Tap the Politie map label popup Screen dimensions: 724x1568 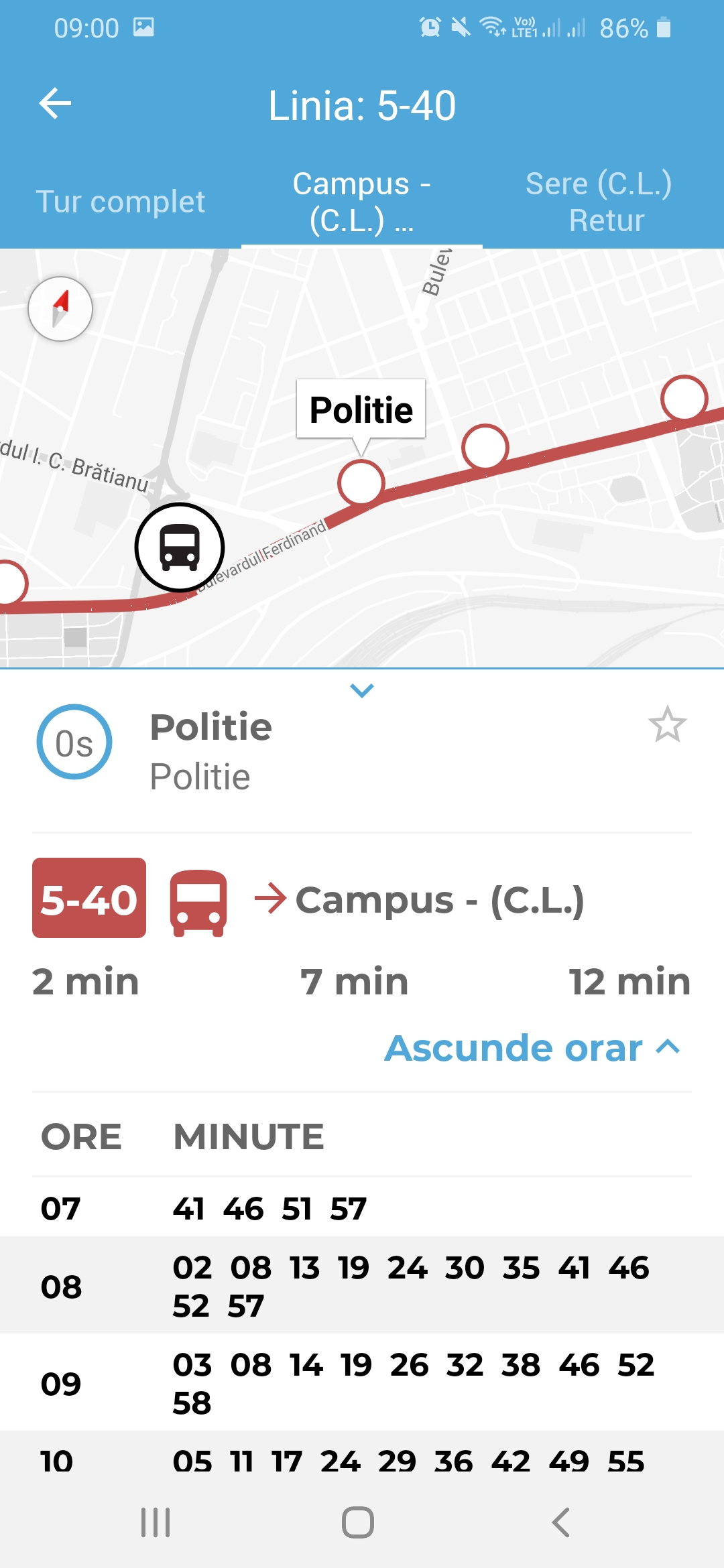click(361, 409)
